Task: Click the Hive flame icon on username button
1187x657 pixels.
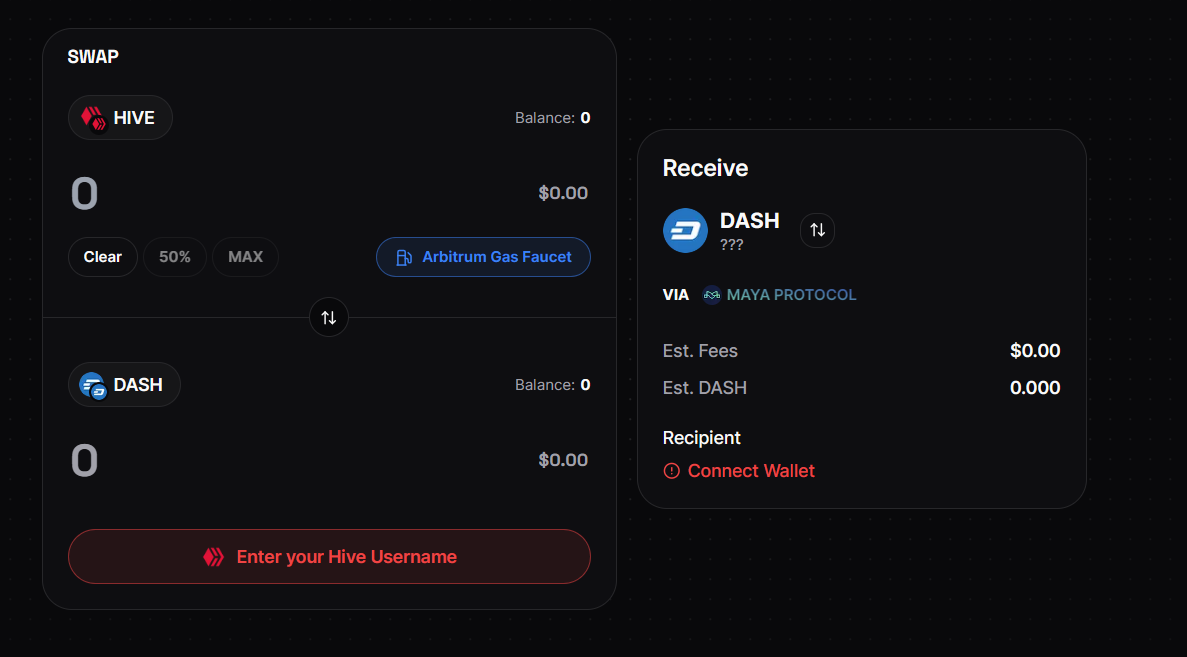Action: pyautogui.click(x=213, y=556)
